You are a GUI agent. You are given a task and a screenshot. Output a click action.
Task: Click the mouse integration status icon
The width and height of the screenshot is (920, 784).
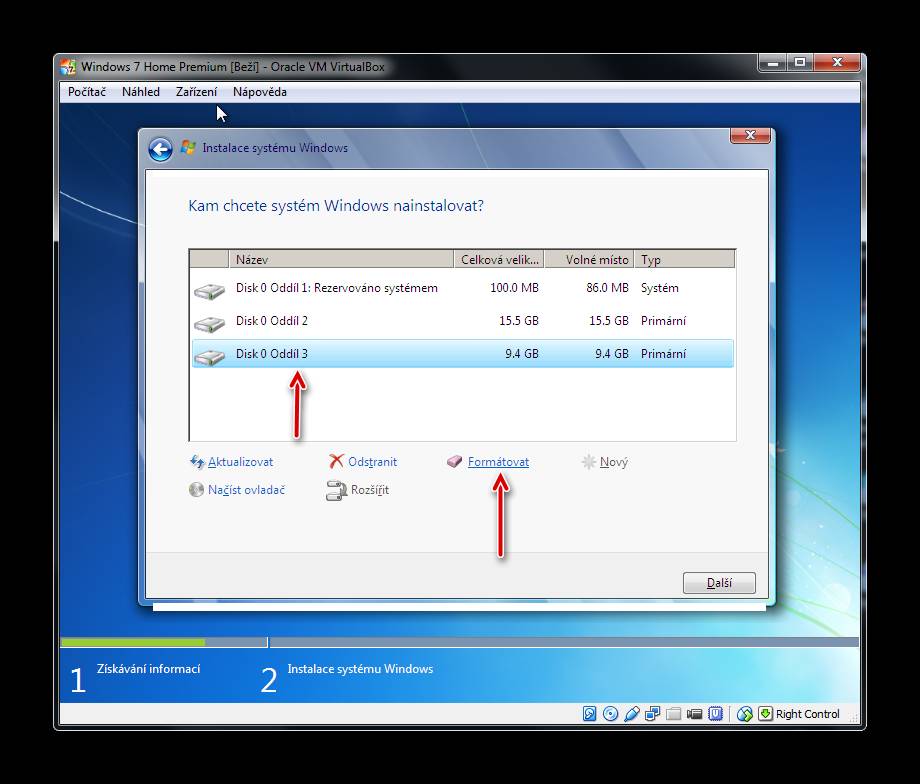745,714
